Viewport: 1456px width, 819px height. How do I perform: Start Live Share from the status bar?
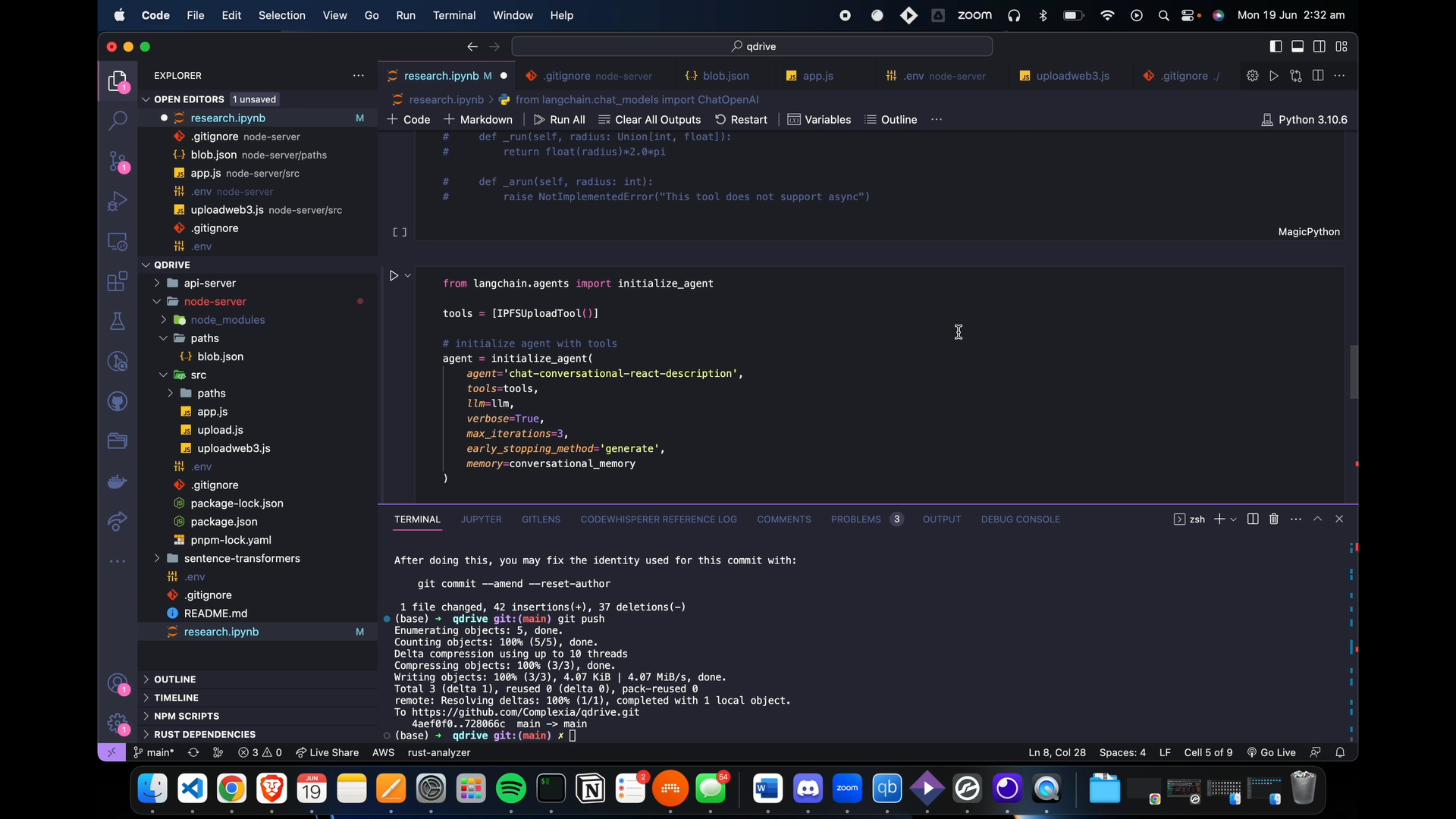click(327, 753)
